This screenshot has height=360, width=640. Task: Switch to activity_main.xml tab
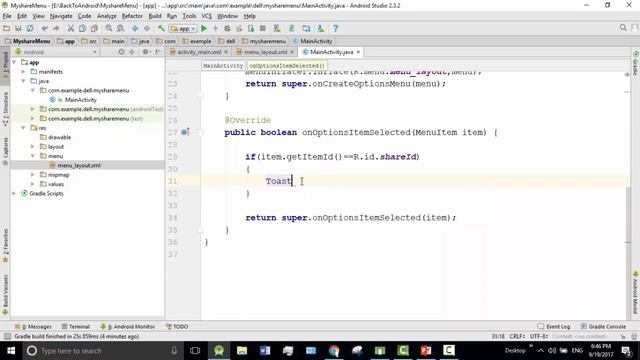pos(199,52)
